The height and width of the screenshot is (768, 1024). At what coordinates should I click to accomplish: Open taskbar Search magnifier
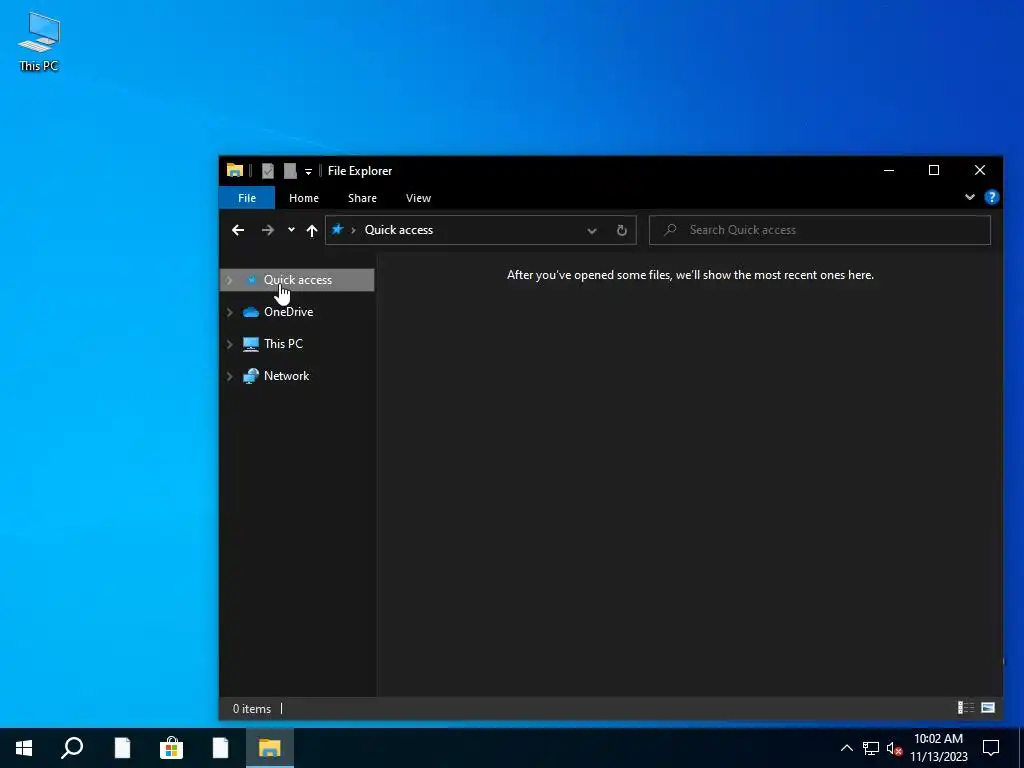[x=72, y=748]
